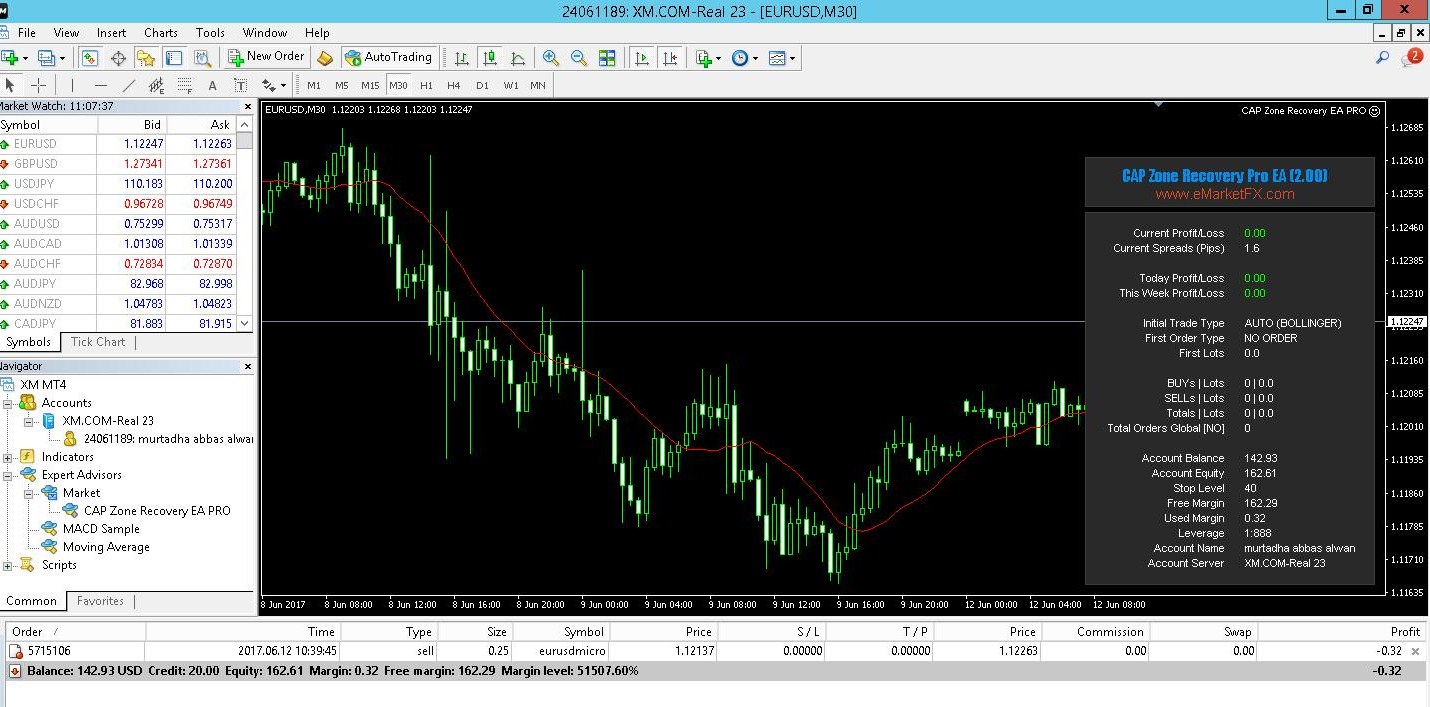Image resolution: width=1430 pixels, height=707 pixels.
Task: Toggle AutoTrading on or off
Action: pos(389,57)
